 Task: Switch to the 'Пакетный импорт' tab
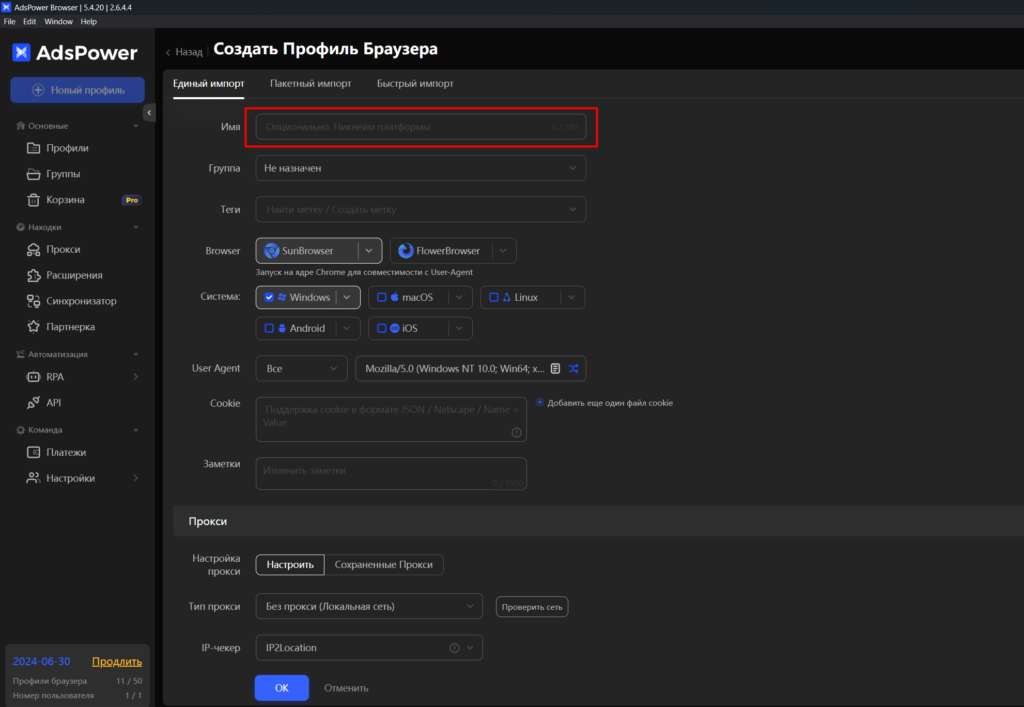310,84
